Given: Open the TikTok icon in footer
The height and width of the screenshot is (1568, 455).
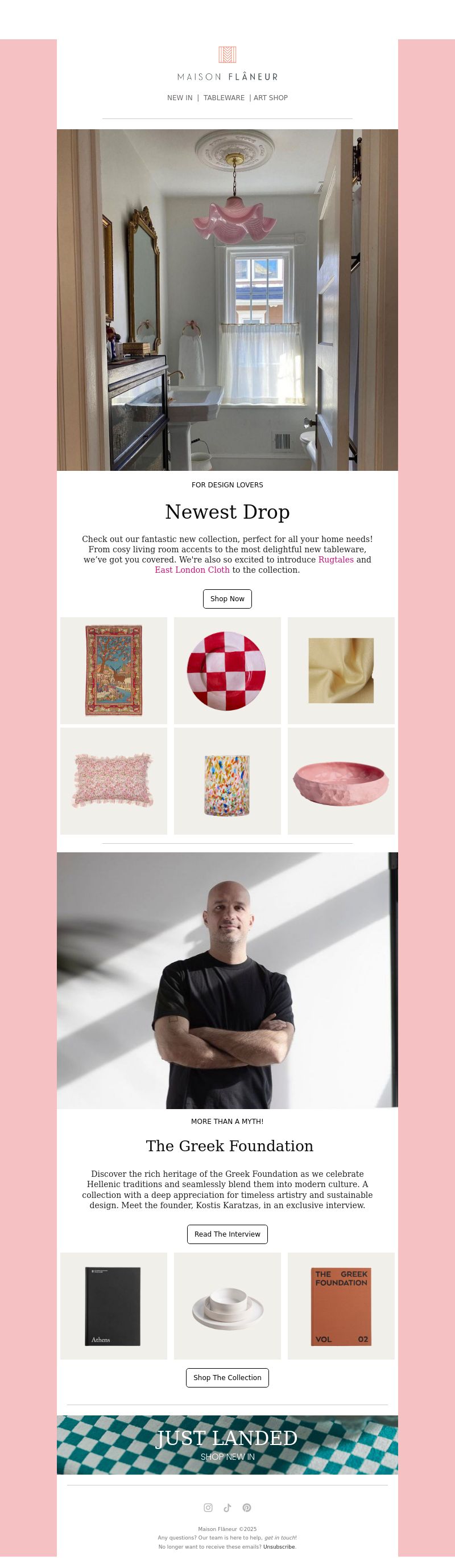Looking at the screenshot, I should [x=227, y=1507].
